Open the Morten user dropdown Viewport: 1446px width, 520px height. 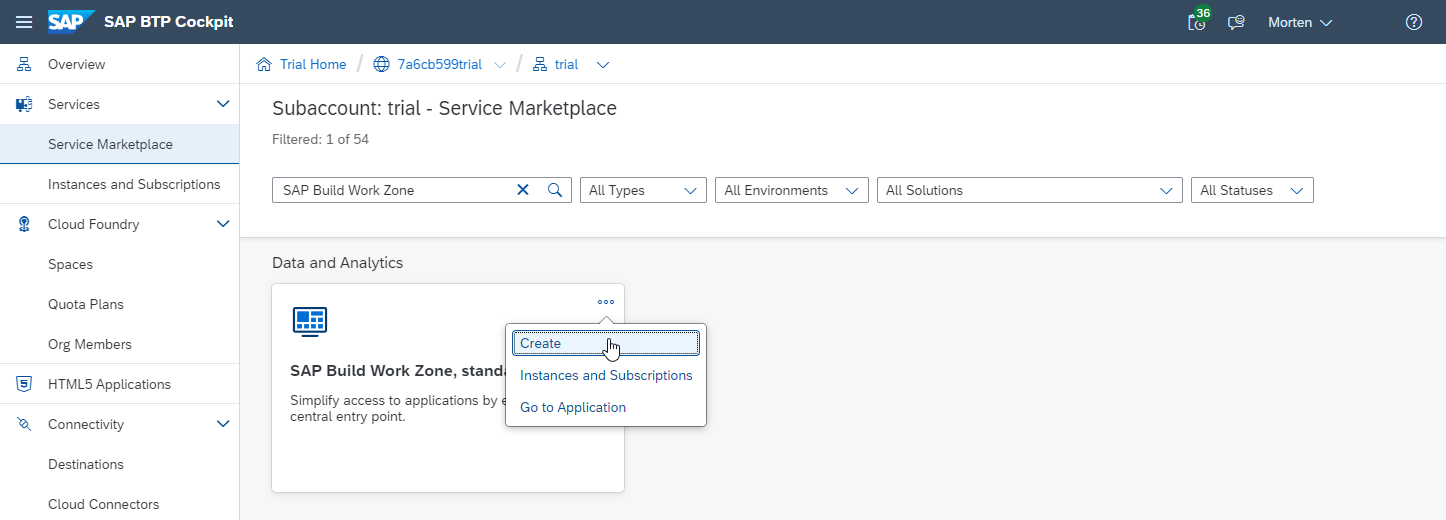1300,22
